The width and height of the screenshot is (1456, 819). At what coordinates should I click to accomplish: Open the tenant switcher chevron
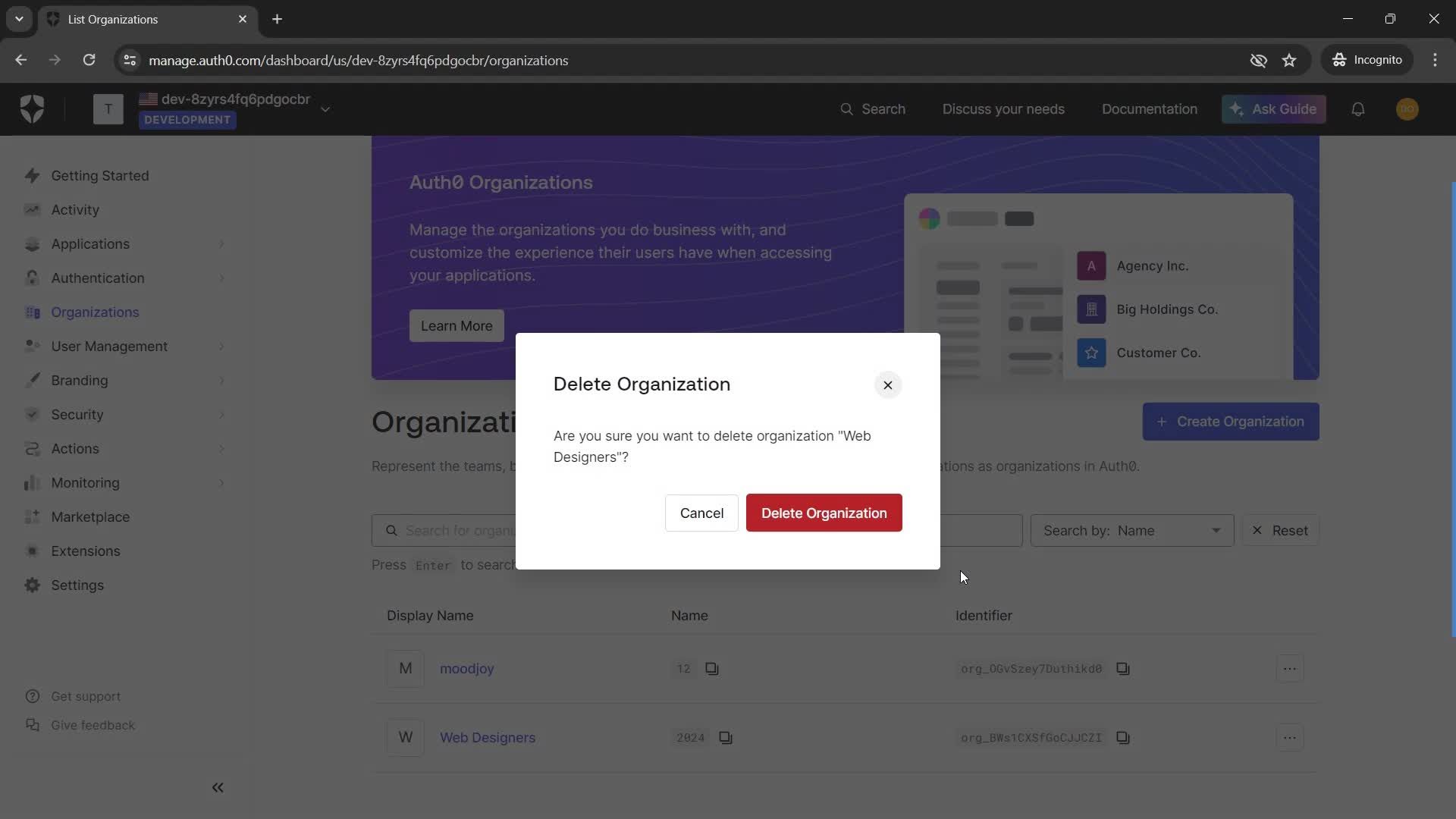point(325,109)
